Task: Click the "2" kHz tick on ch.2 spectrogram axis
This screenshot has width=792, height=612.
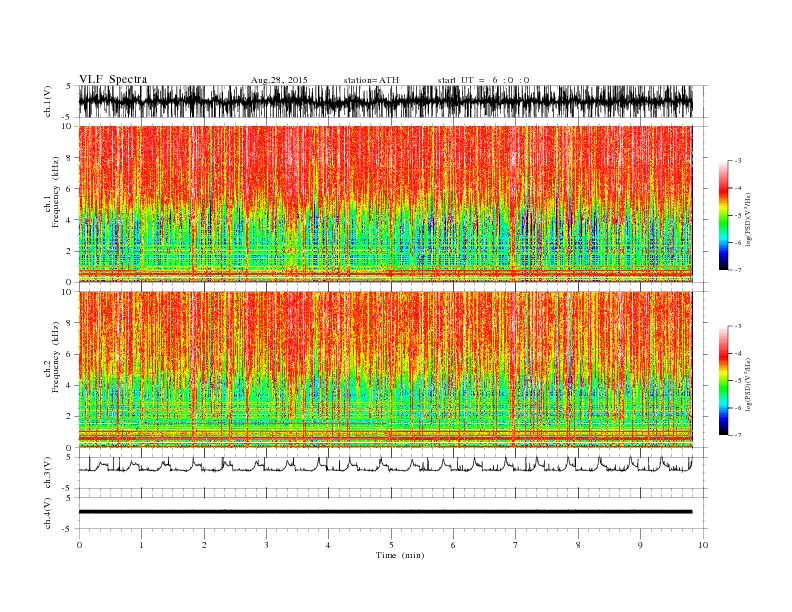Action: pyautogui.click(x=69, y=417)
